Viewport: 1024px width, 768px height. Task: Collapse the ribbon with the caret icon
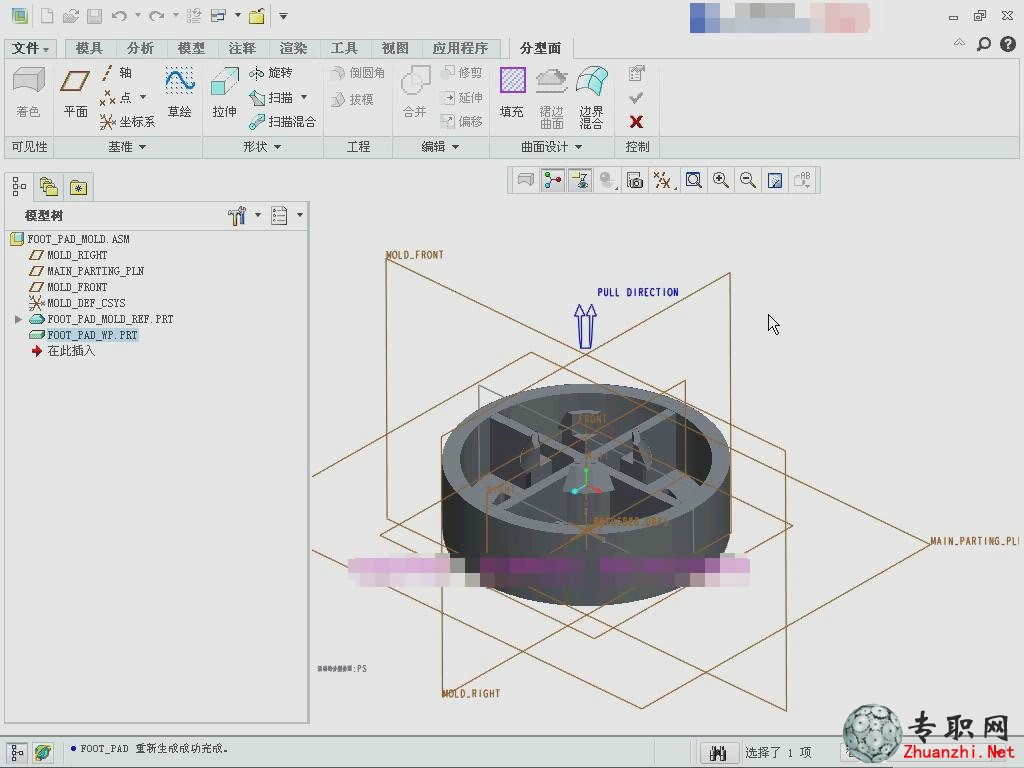[959, 43]
